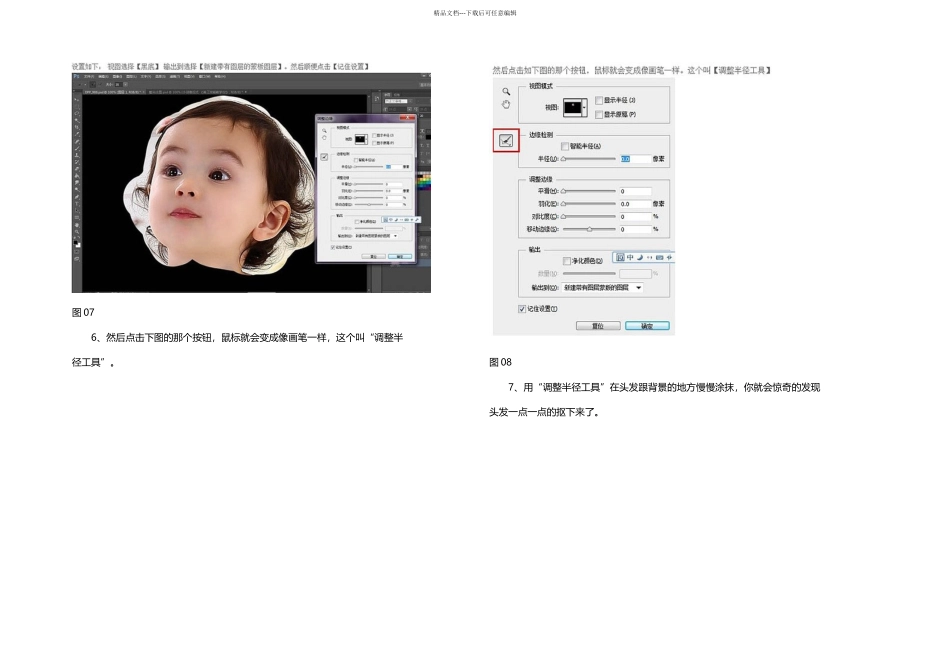
Task: Click the 羽化 slider handle in large dialog
Action: click(x=563, y=204)
